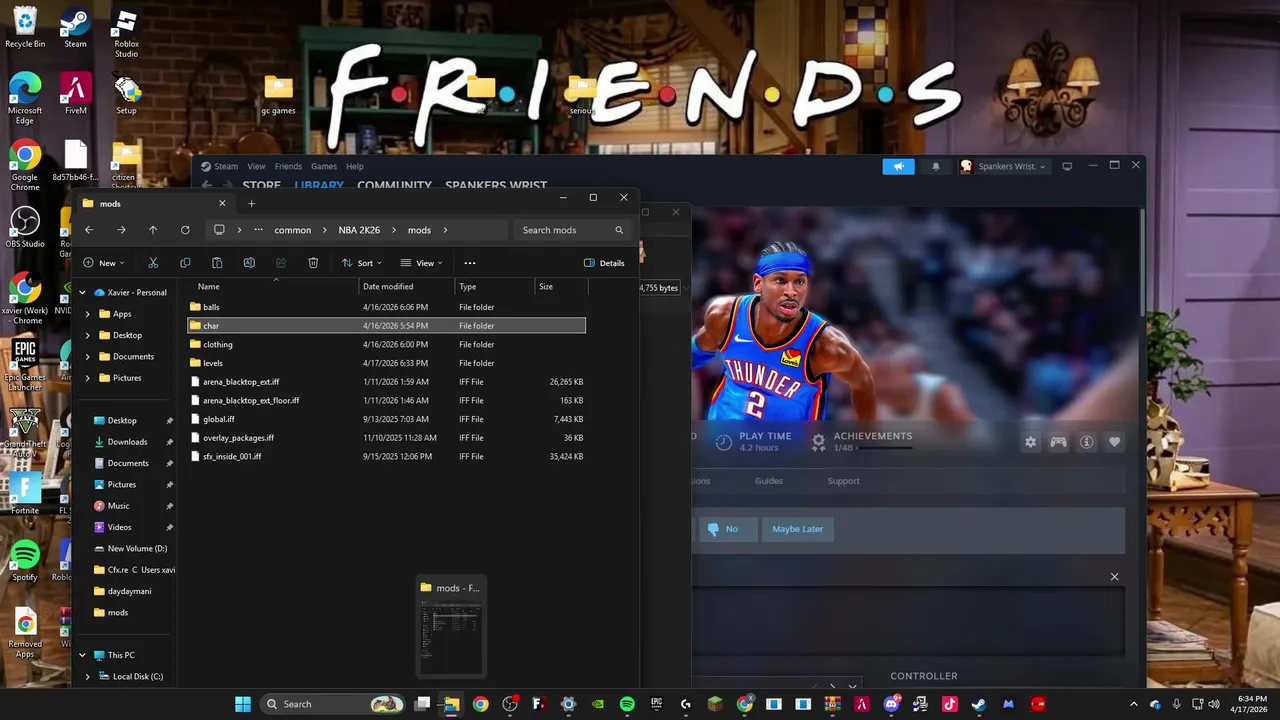
Task: Click NBA 2K26 in the breadcrumb path
Action: pyautogui.click(x=359, y=230)
